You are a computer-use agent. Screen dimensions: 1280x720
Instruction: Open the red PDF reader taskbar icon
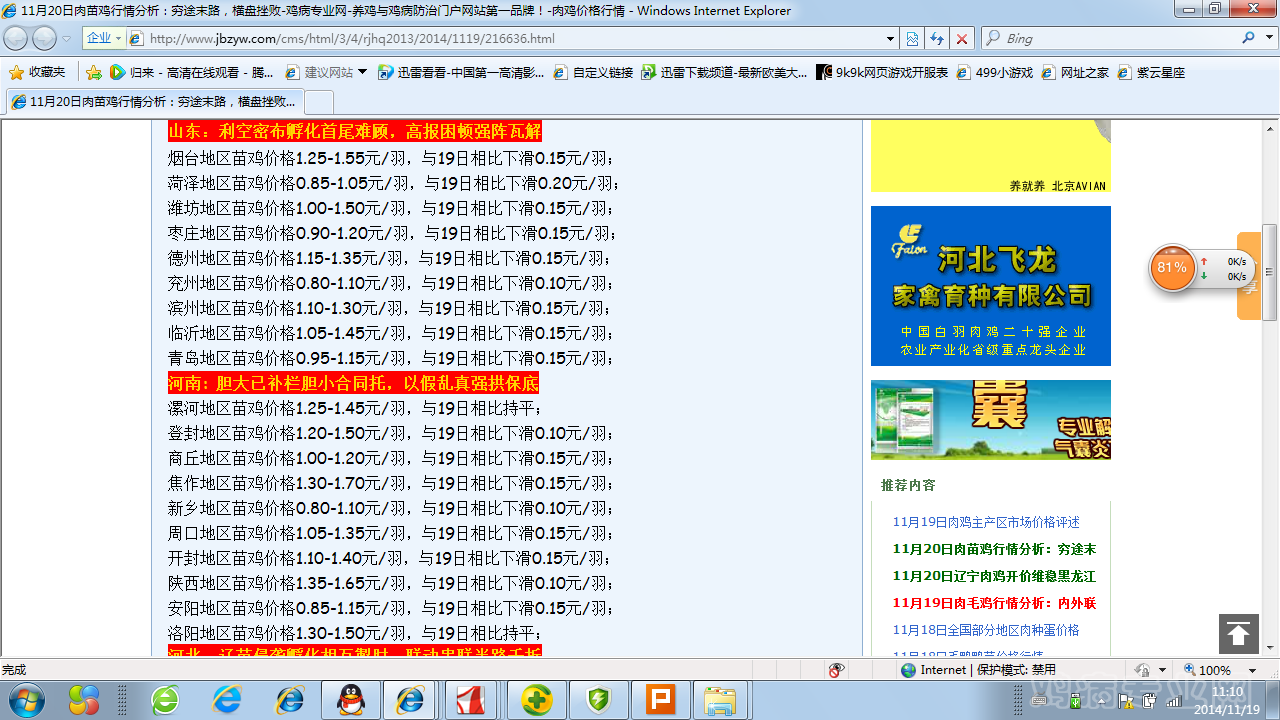pyautogui.click(x=471, y=700)
